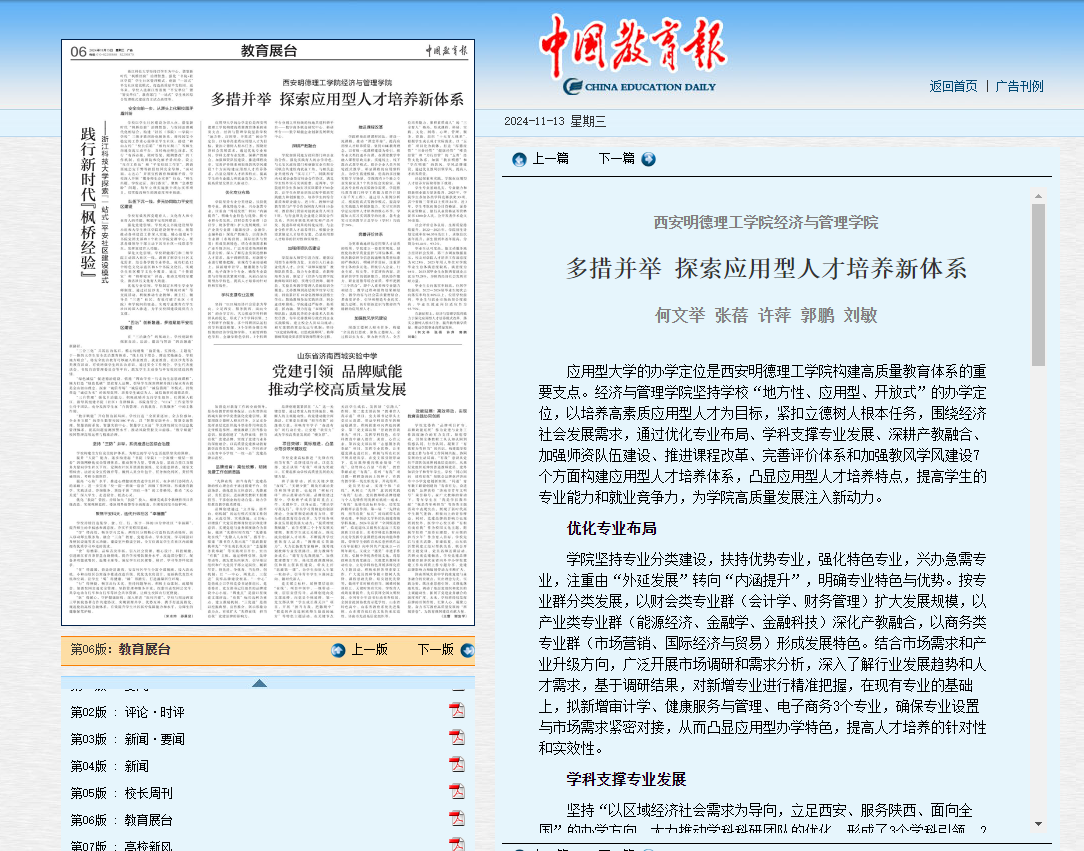Click the previous article (上一篇) arrow icon
This screenshot has height=851, width=1084.
click(x=519, y=159)
